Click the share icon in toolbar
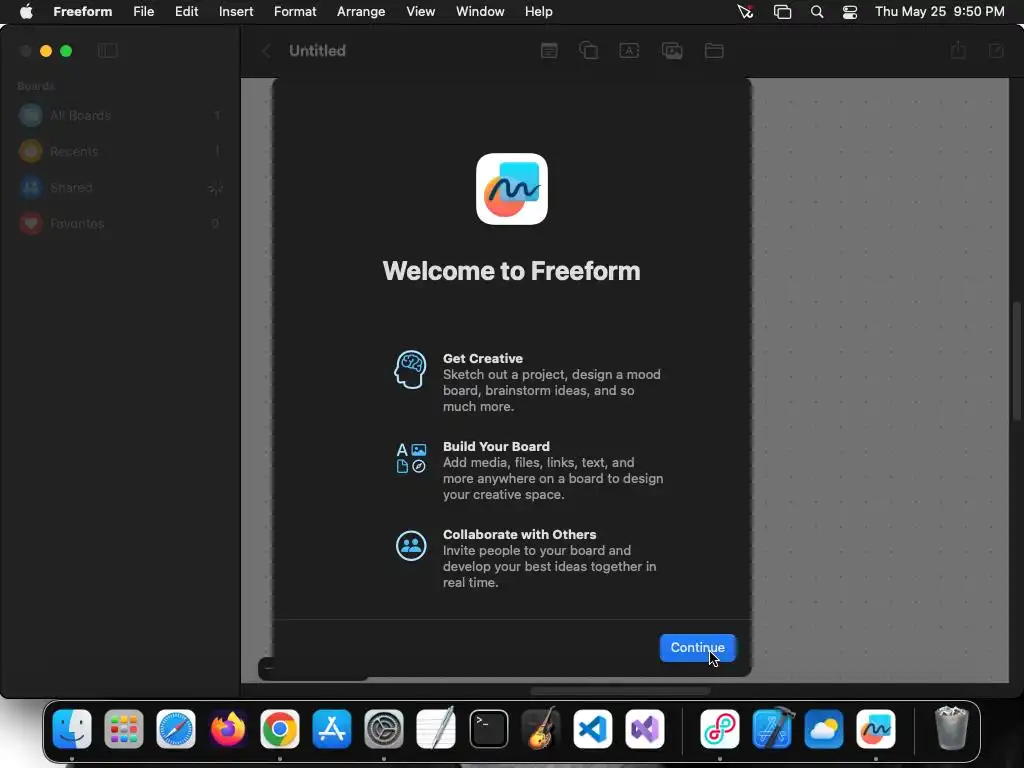The height and width of the screenshot is (768, 1024). (958, 50)
